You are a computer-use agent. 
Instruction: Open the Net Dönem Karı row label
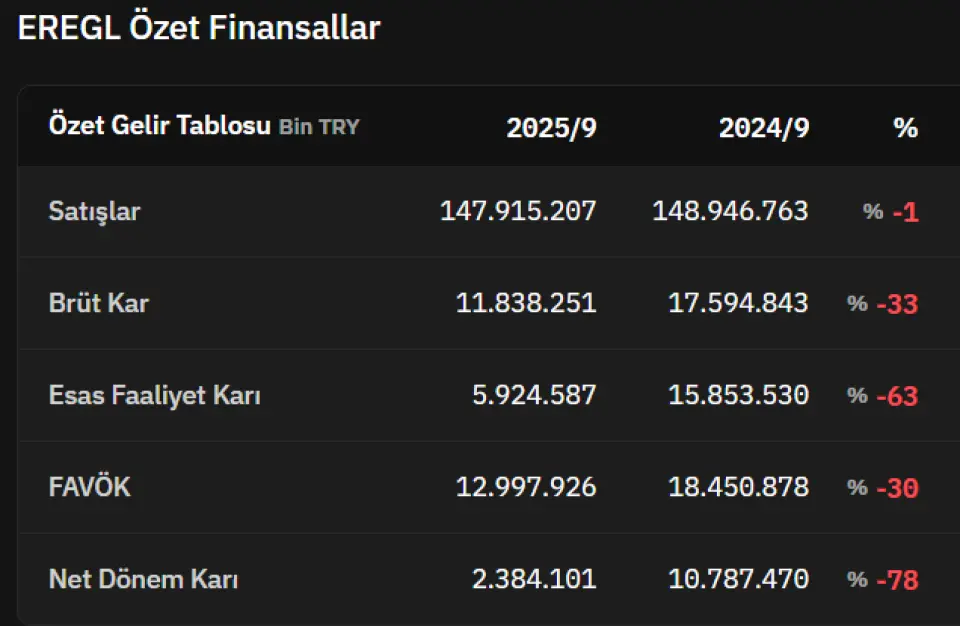click(x=143, y=579)
